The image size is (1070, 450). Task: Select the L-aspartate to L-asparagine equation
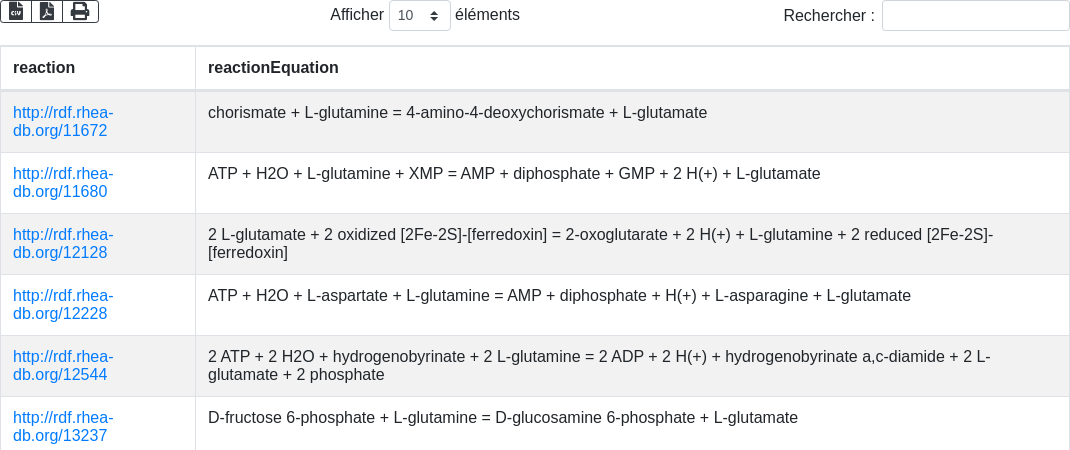tap(559, 296)
